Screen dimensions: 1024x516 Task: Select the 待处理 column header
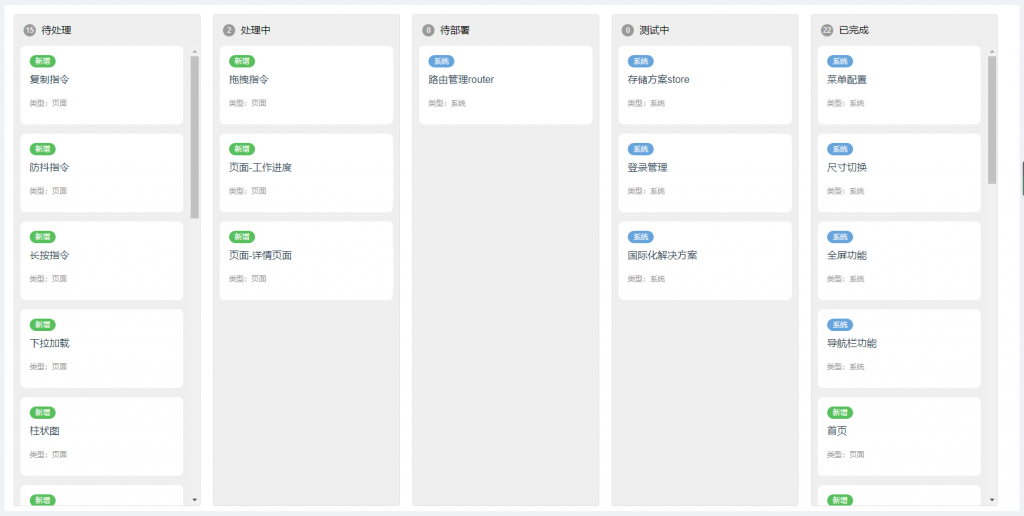56,30
